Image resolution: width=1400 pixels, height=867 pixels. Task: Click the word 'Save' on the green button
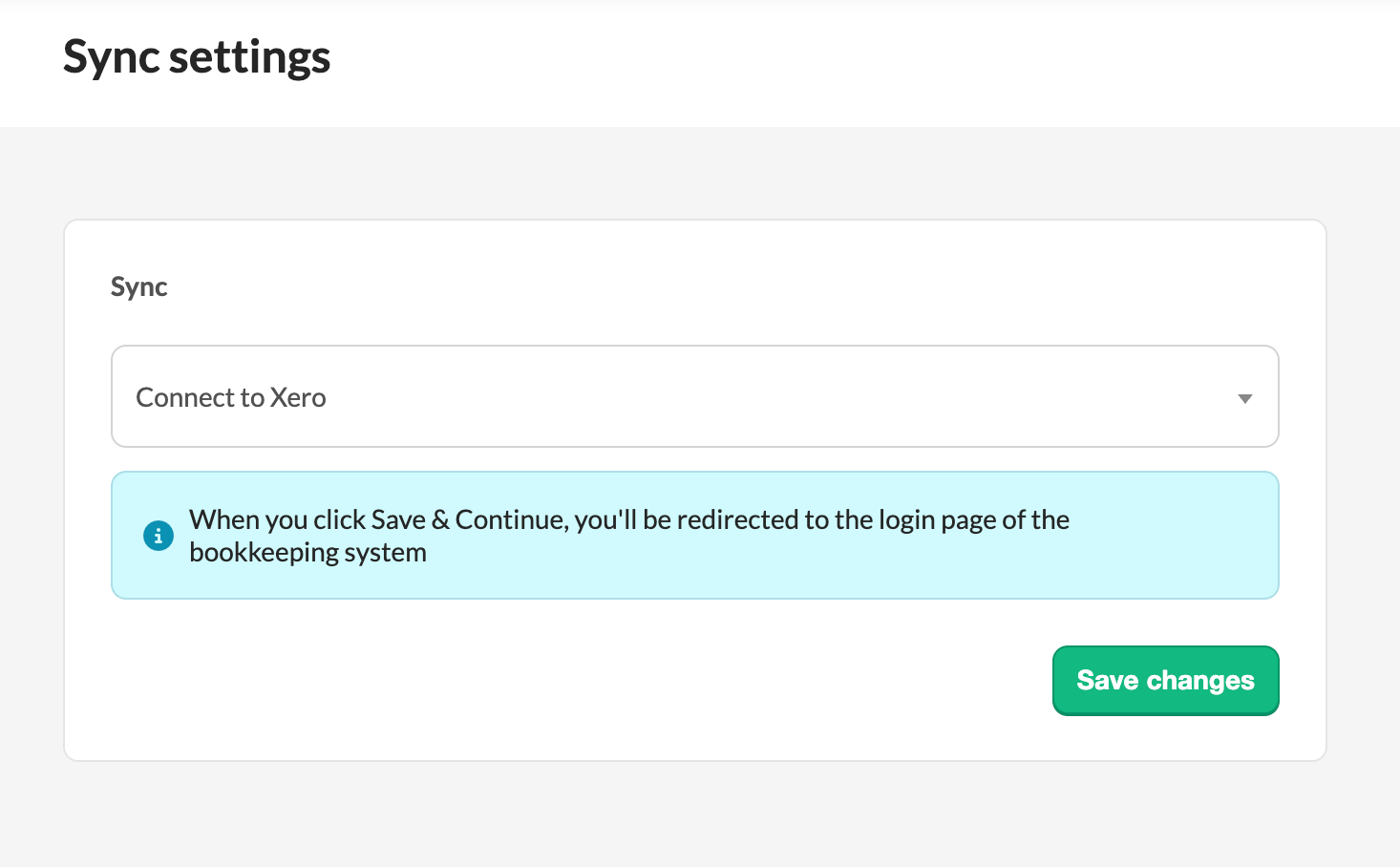point(1108,681)
